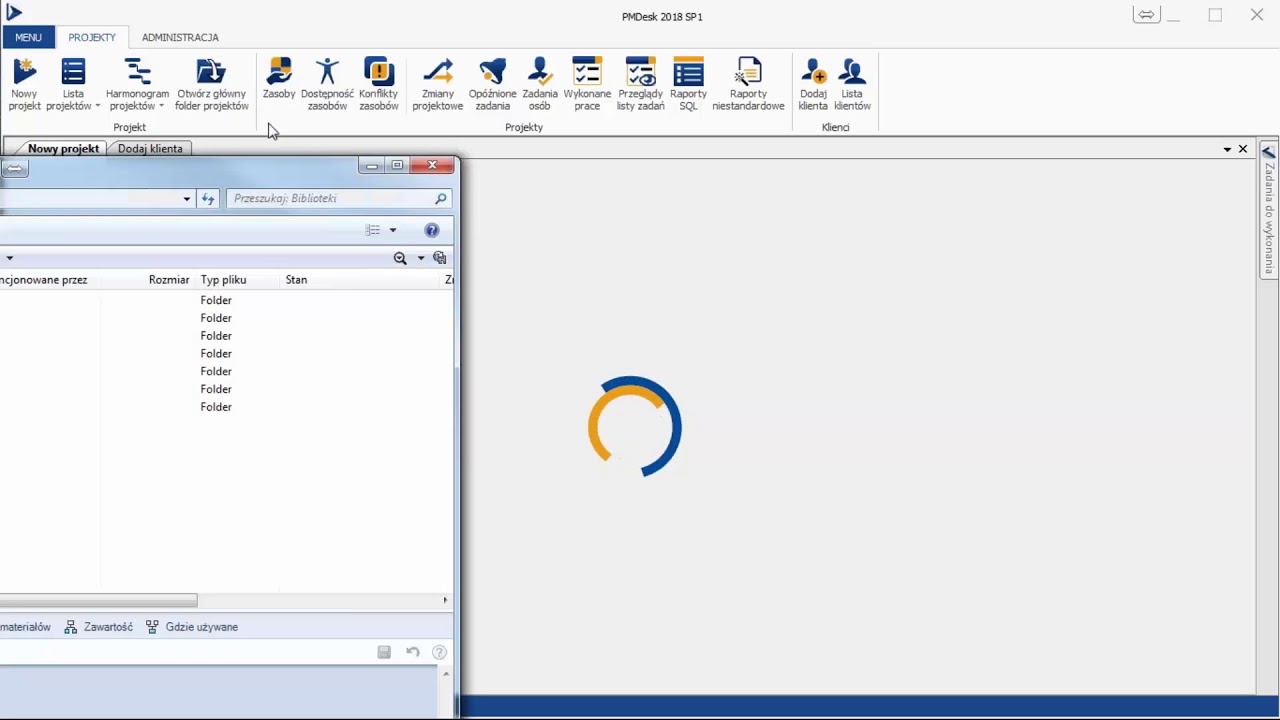Open Zmiany projektowe report
The height and width of the screenshot is (720, 1280).
coord(438,84)
